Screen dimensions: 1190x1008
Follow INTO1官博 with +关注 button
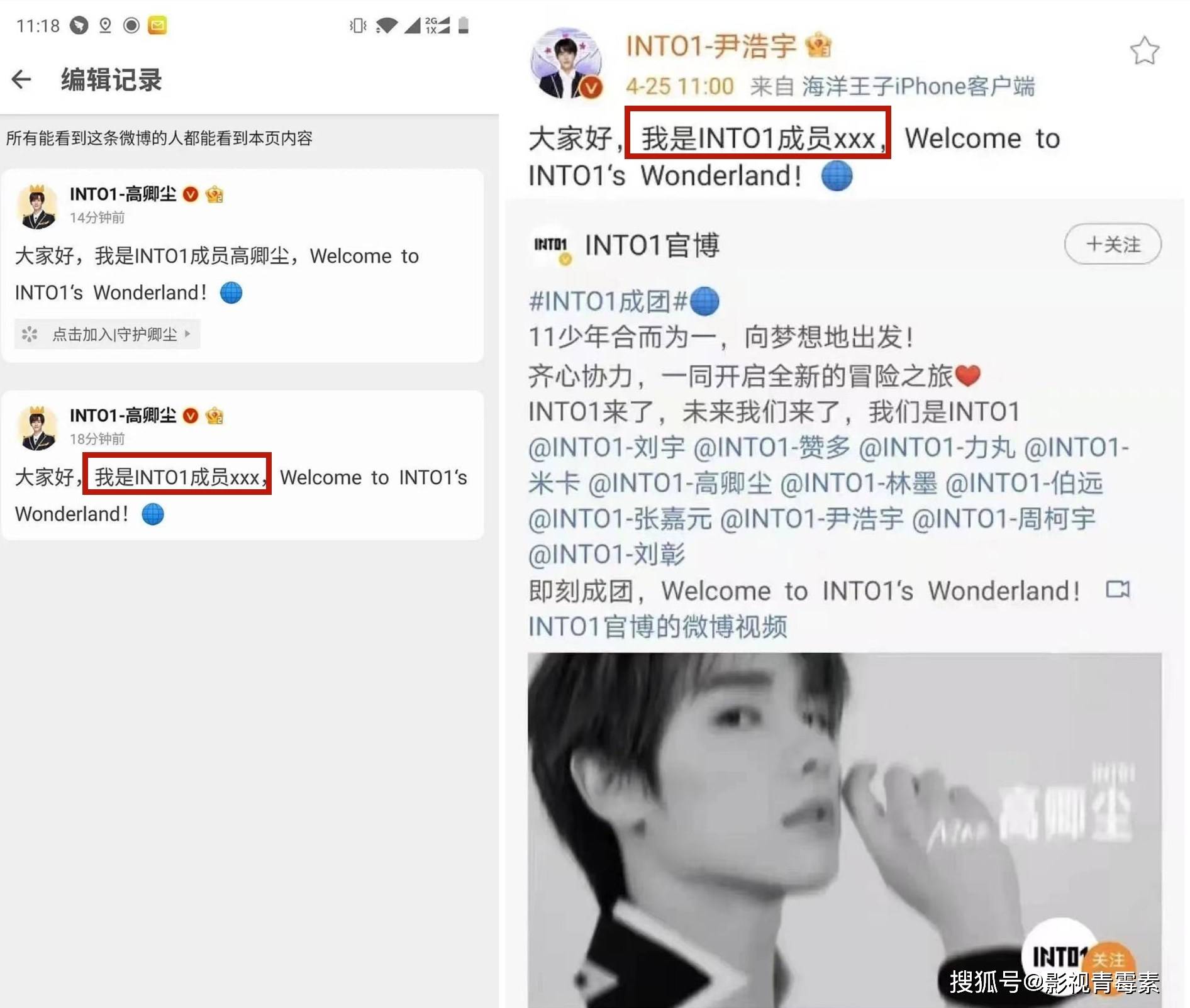[1113, 244]
